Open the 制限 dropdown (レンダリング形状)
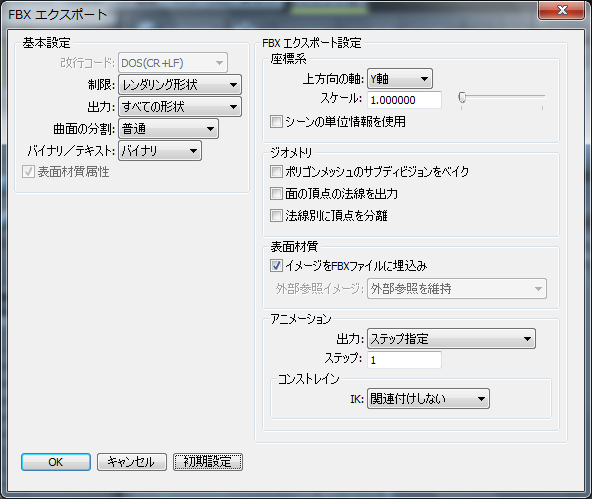Screen dimensions: 592x499 tap(180, 85)
